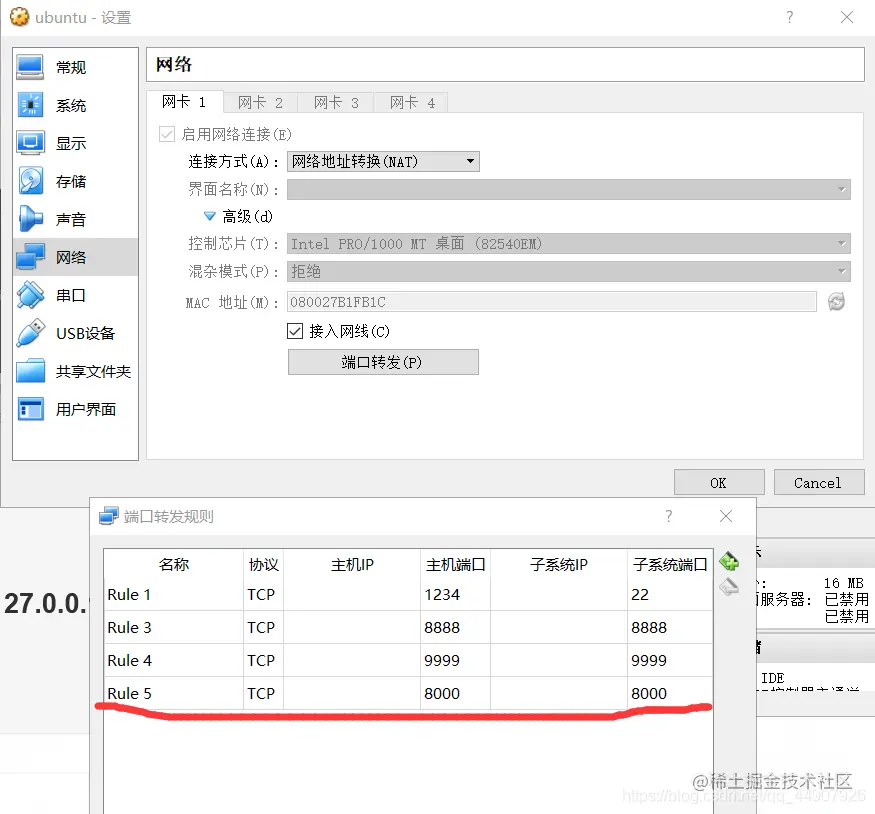This screenshot has height=814, width=875.
Task: Select the 网卡 4 tab
Action: 412,101
